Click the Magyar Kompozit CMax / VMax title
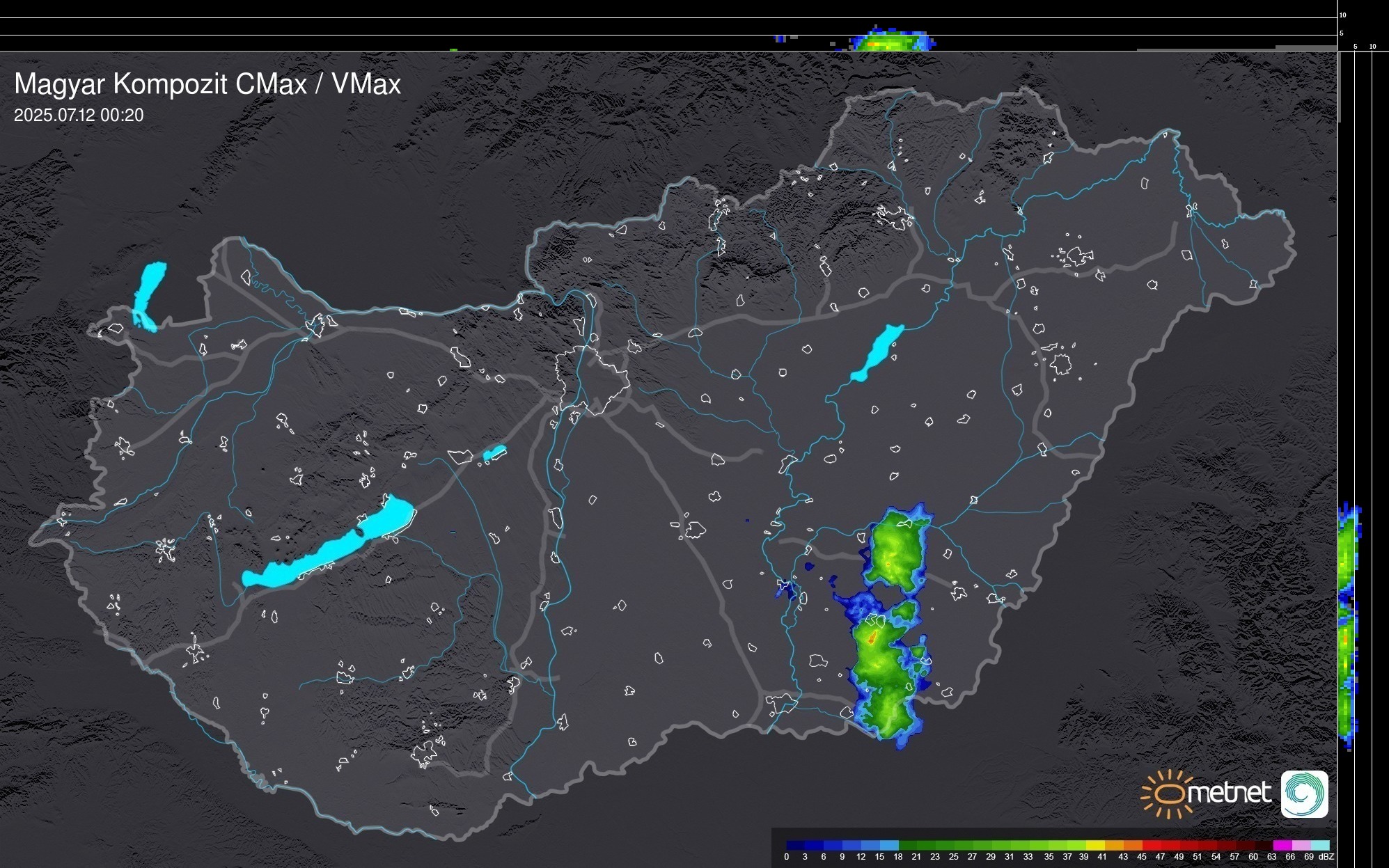 (x=207, y=84)
